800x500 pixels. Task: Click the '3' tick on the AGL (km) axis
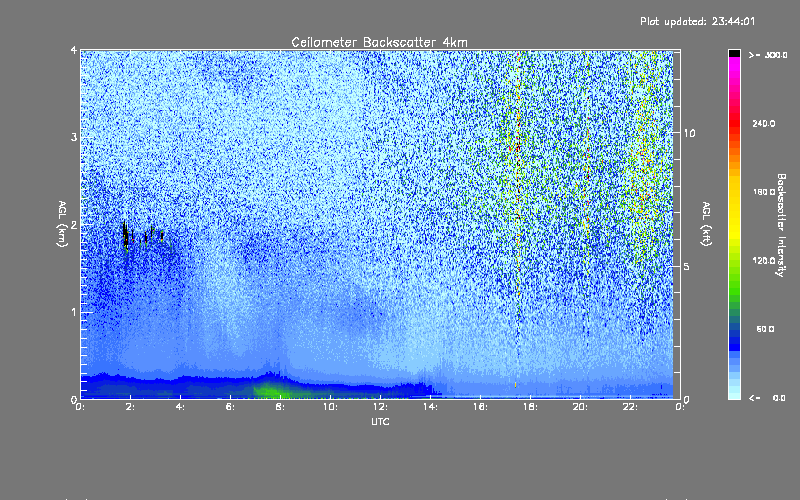[x=74, y=137]
